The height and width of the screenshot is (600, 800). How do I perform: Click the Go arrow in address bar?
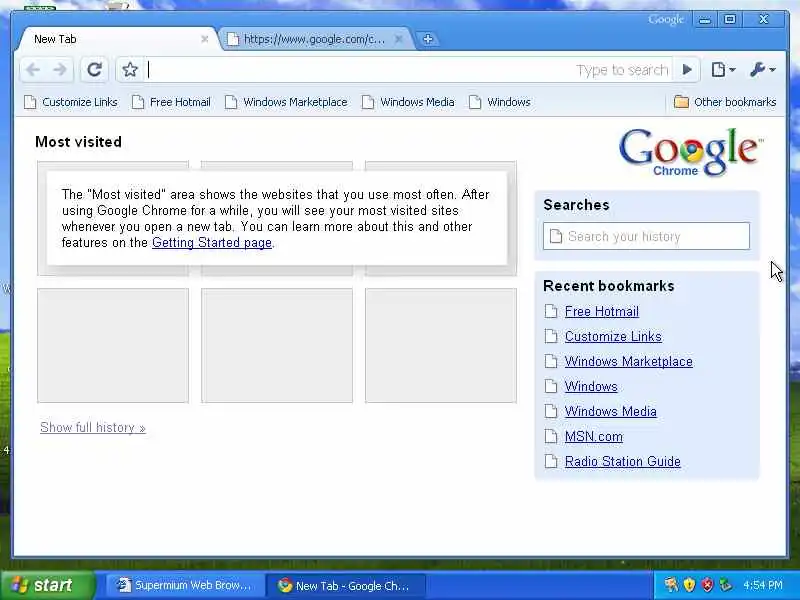point(687,69)
